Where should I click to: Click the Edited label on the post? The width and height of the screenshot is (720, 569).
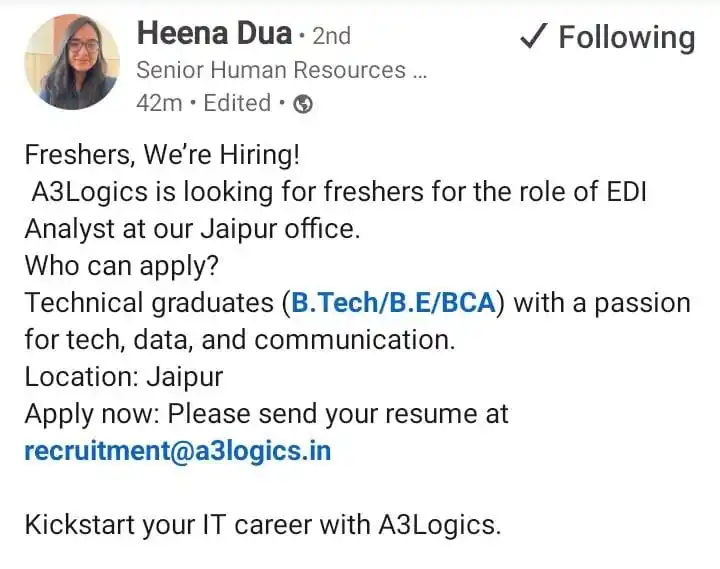click(x=237, y=103)
